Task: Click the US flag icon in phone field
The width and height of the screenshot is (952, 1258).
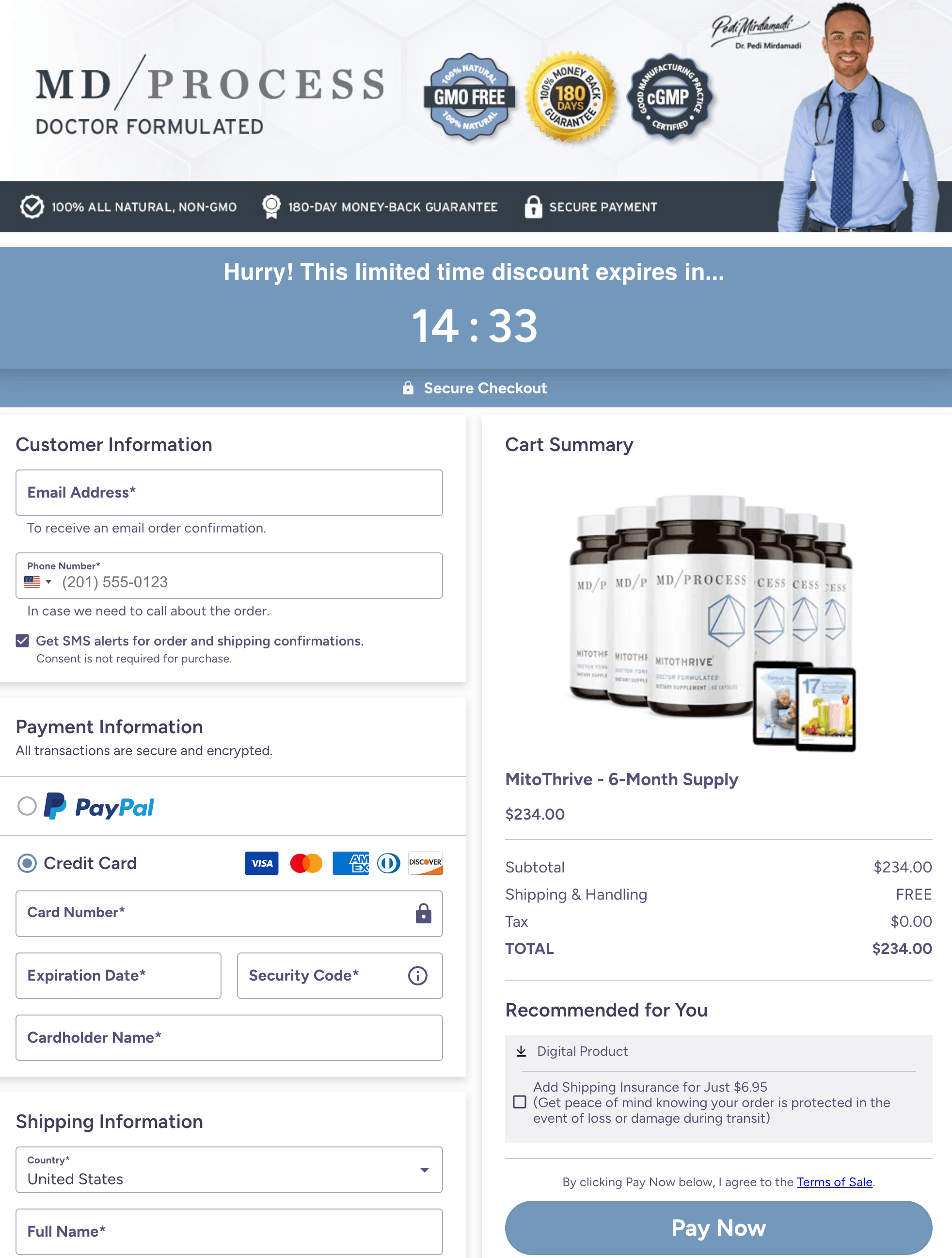Action: click(32, 582)
